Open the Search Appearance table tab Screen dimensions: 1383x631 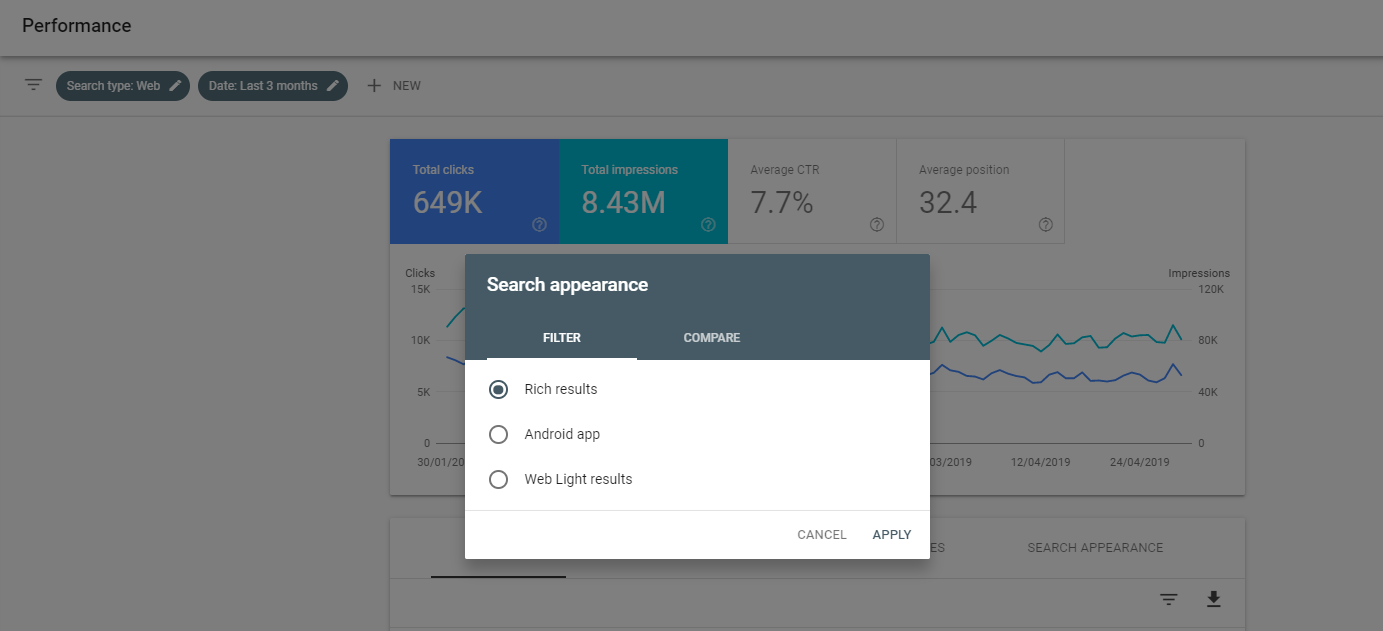(x=1095, y=548)
